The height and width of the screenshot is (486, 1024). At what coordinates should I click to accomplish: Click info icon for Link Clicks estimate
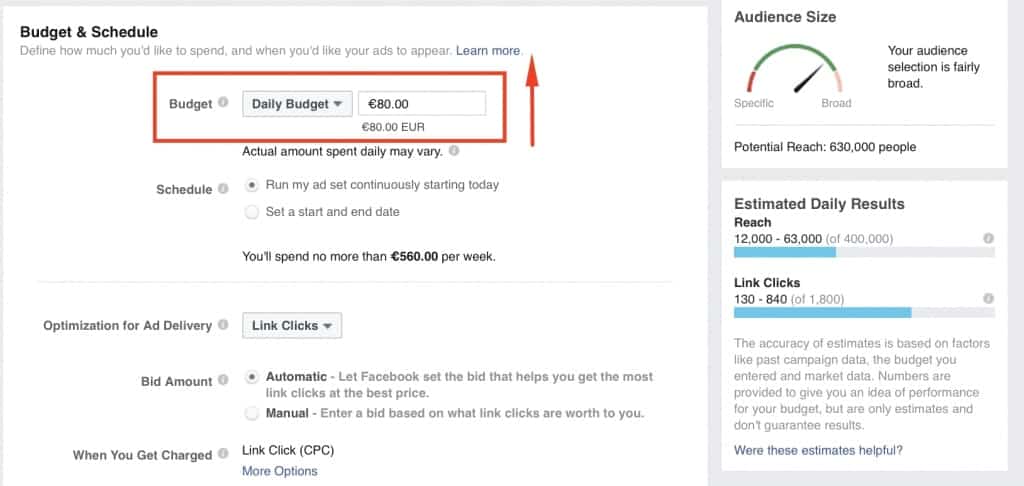[988, 299]
